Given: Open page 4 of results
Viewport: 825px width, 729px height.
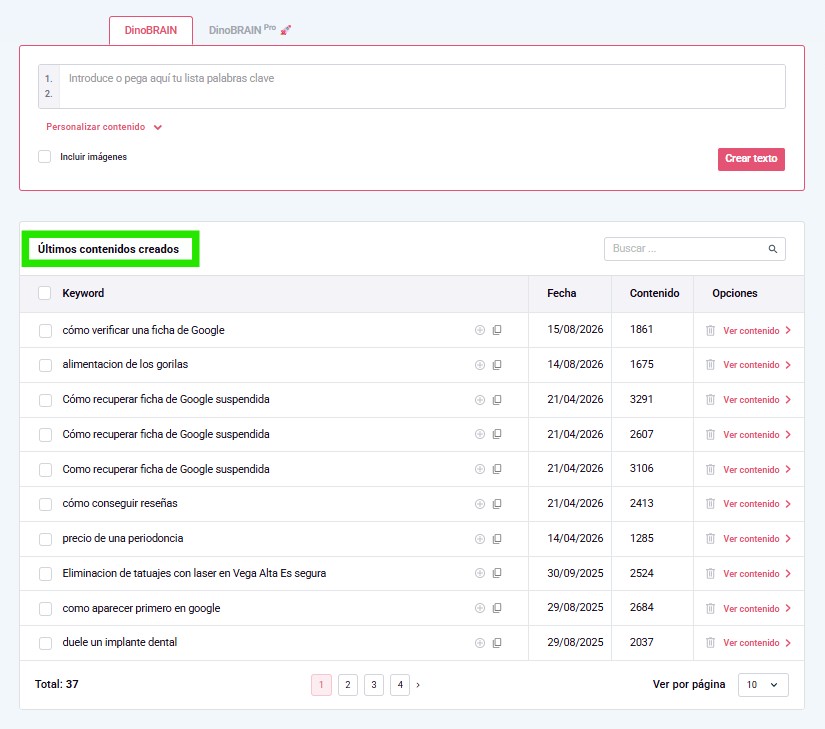Looking at the screenshot, I should [400, 685].
